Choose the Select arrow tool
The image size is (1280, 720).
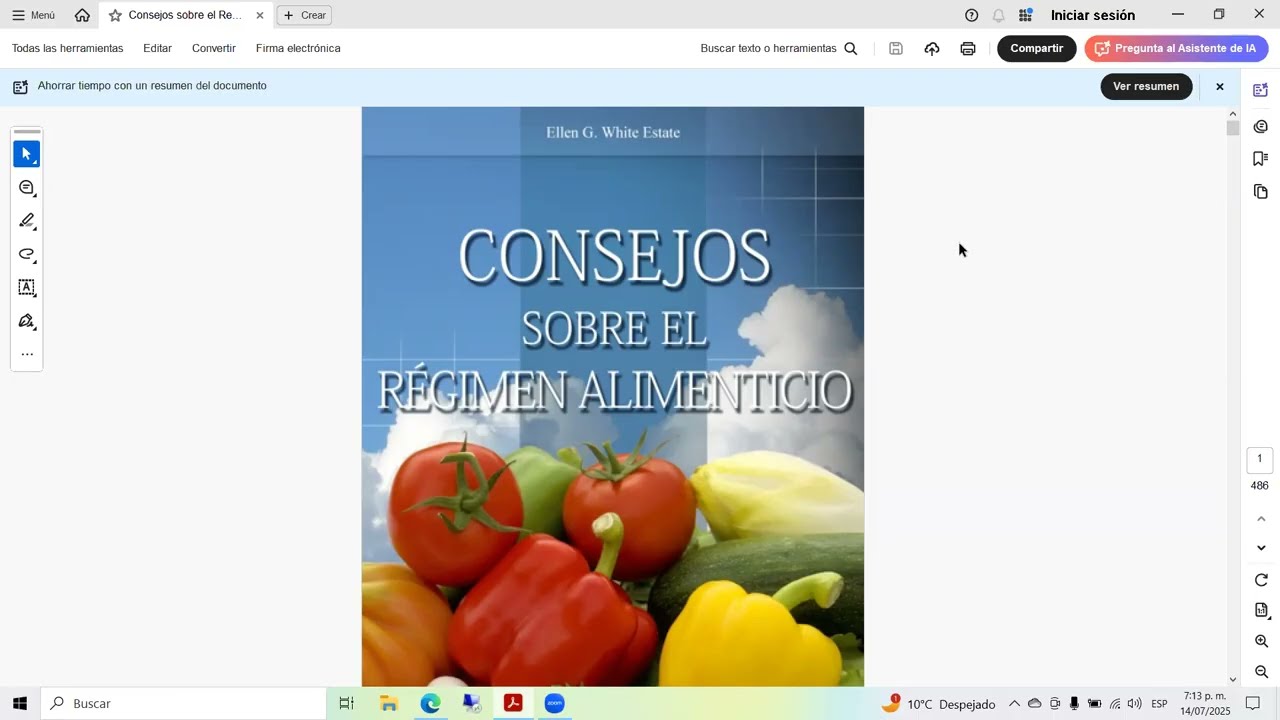click(x=27, y=154)
